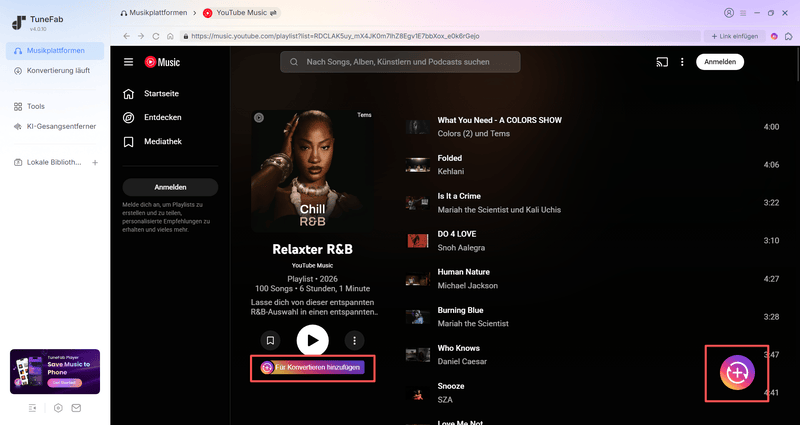Click the mail envelope icon at bottom
Viewport: 800px width, 425px height.
(x=76, y=408)
